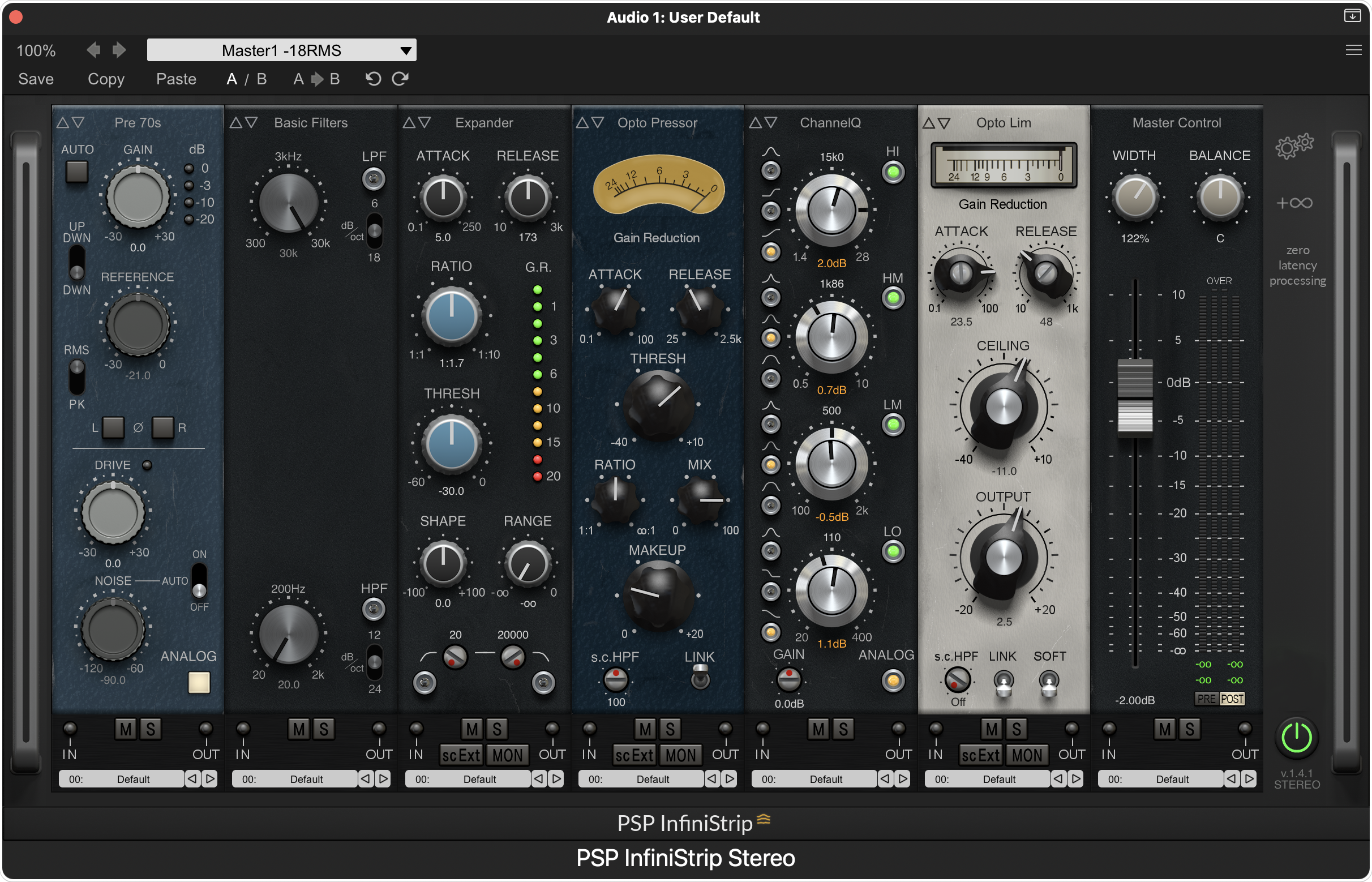
Task: Click Copy in the top toolbar
Action: [x=106, y=79]
